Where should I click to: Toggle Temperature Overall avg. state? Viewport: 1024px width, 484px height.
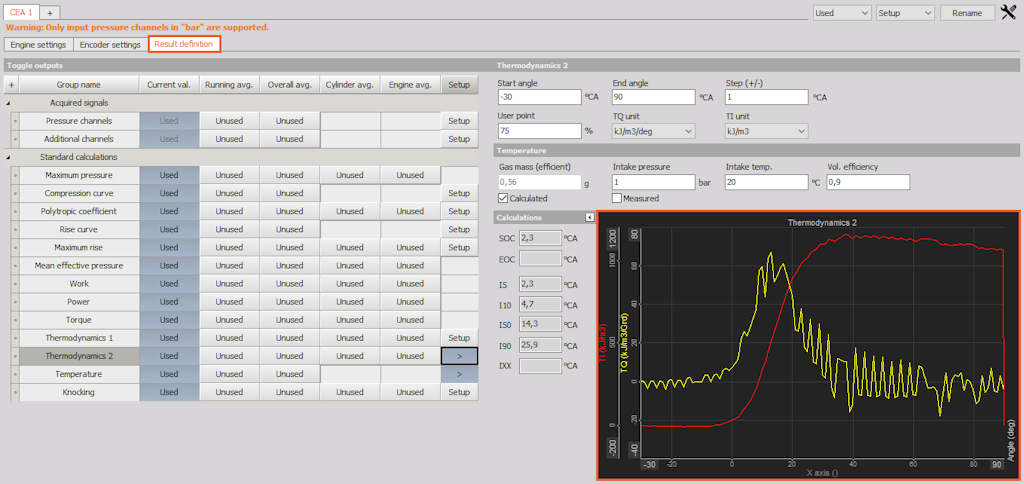(289, 374)
